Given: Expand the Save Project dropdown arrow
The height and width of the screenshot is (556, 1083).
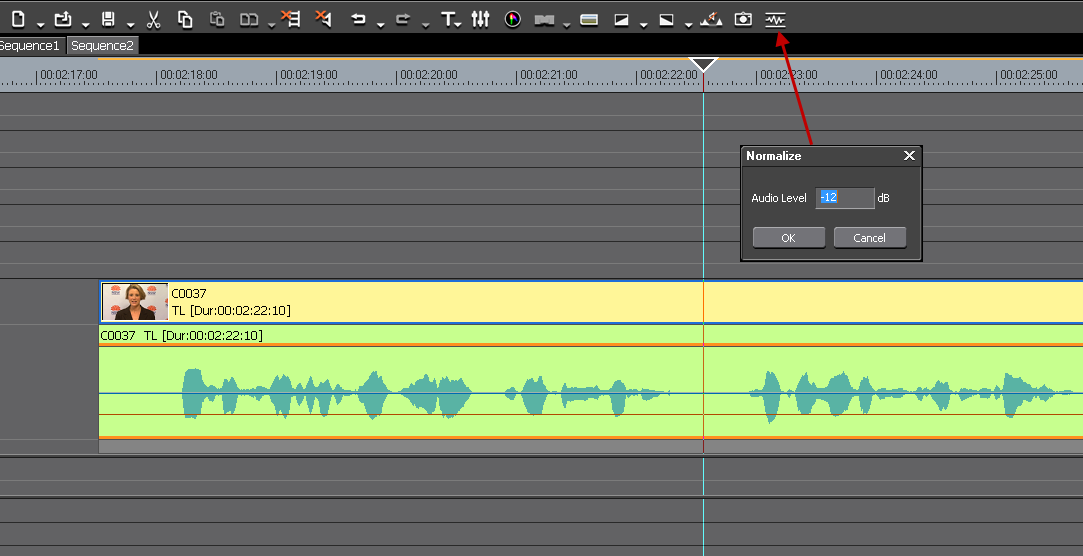Looking at the screenshot, I should click(x=131, y=25).
